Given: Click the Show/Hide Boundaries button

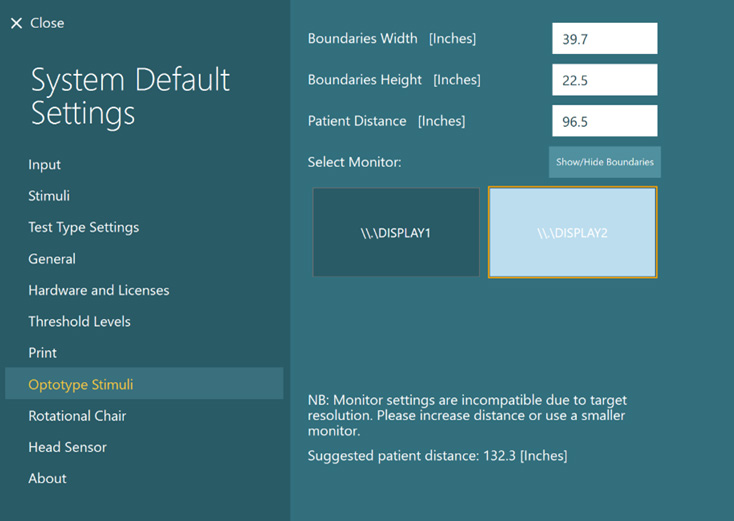Looking at the screenshot, I should coord(604,162).
